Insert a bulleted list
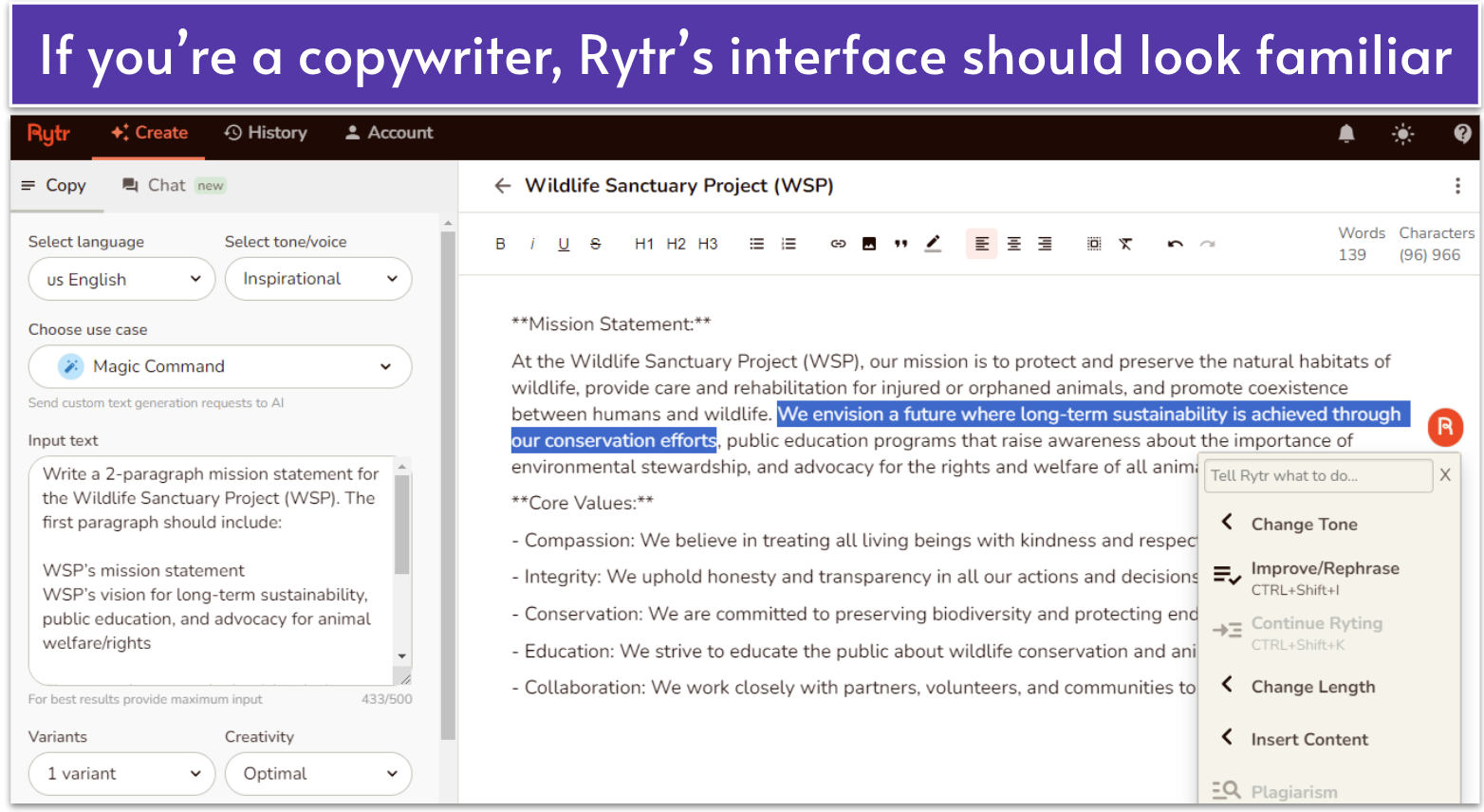Image resolution: width=1484 pixels, height=812 pixels. click(756, 244)
